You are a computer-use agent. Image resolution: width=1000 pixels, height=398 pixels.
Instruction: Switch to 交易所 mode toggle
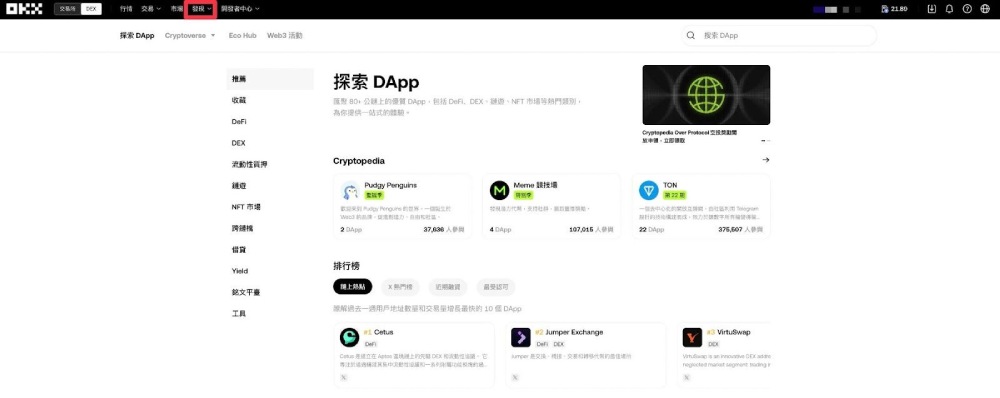coord(68,9)
